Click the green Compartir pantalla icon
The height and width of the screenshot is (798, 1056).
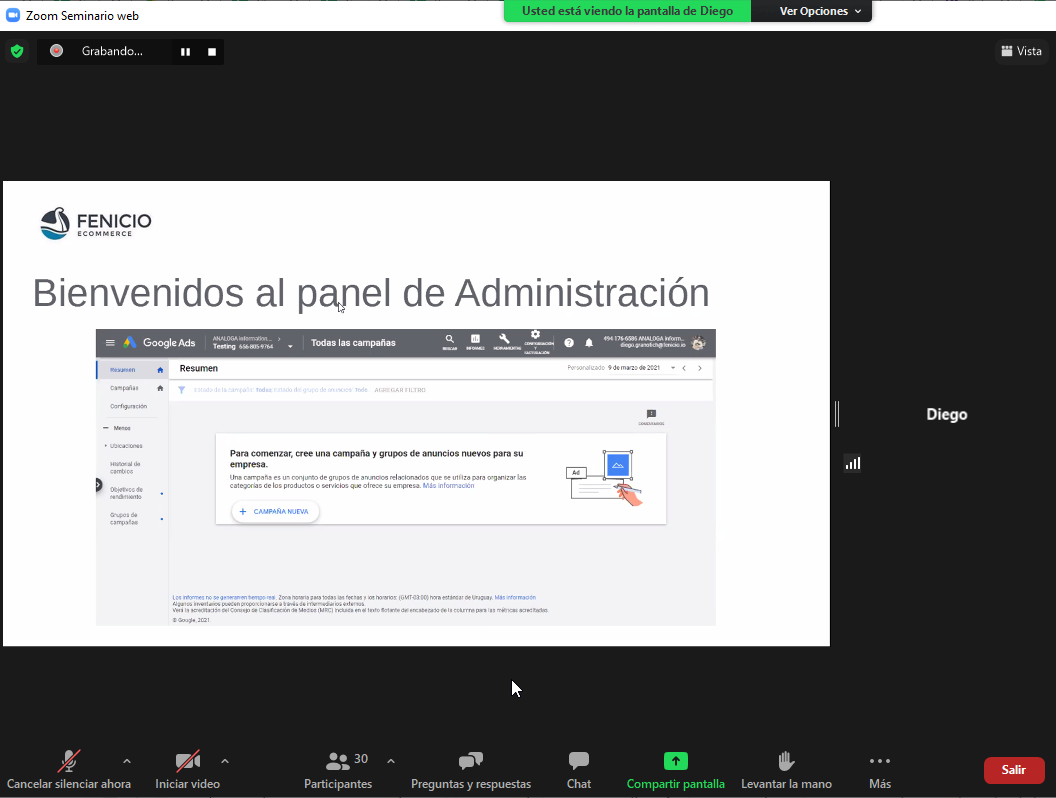676,761
